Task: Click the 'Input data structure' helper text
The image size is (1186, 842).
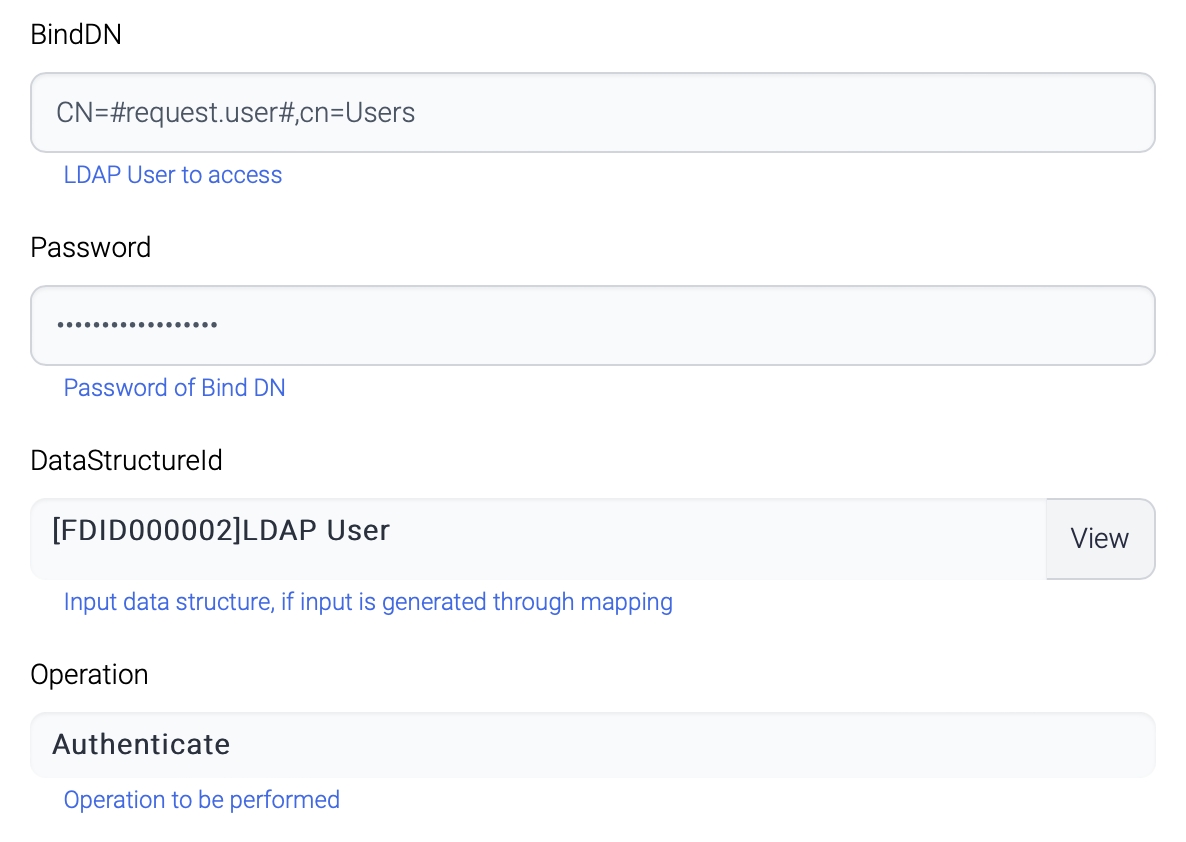Action: [x=367, y=602]
